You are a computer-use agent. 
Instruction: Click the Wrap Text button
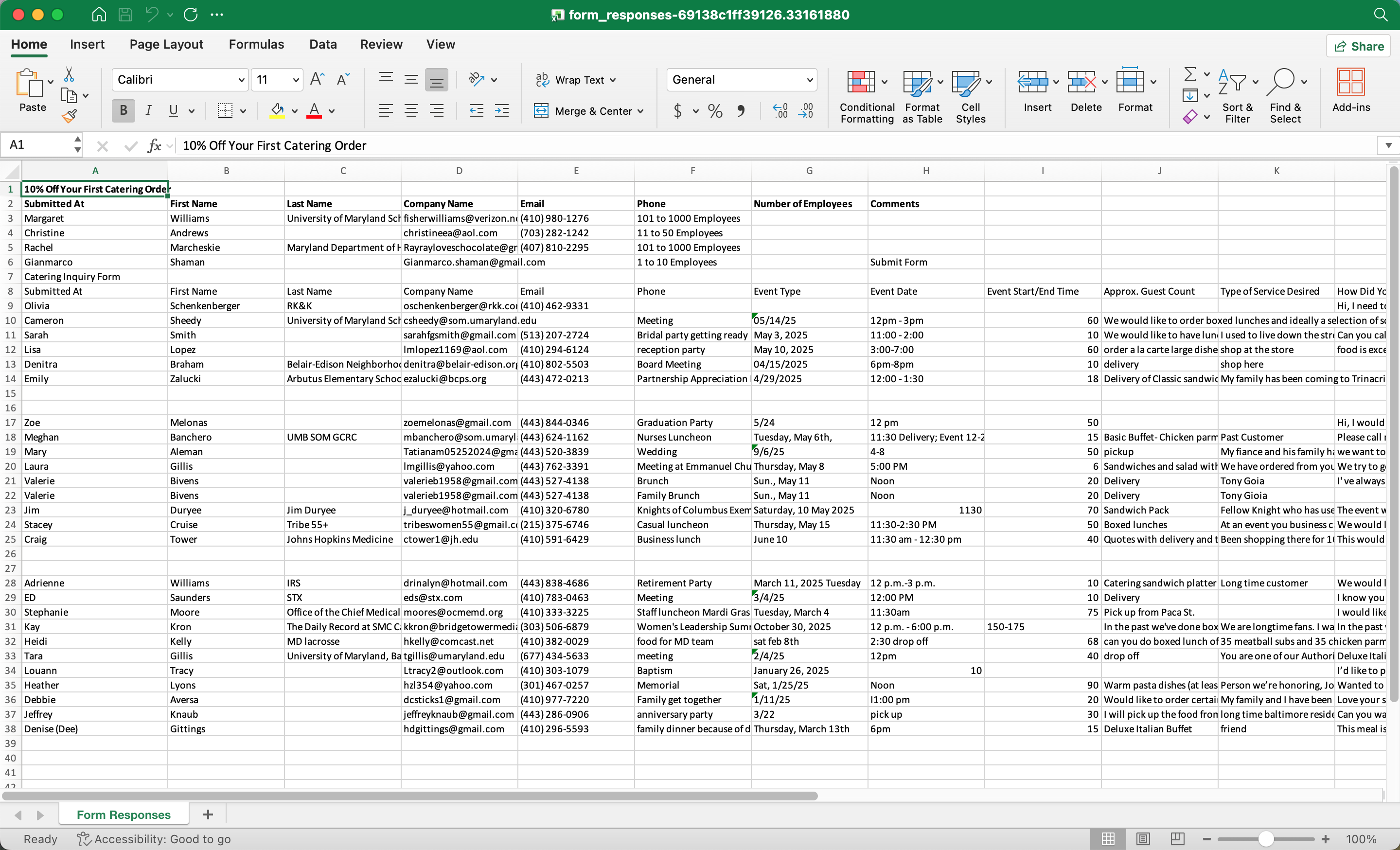click(x=575, y=80)
